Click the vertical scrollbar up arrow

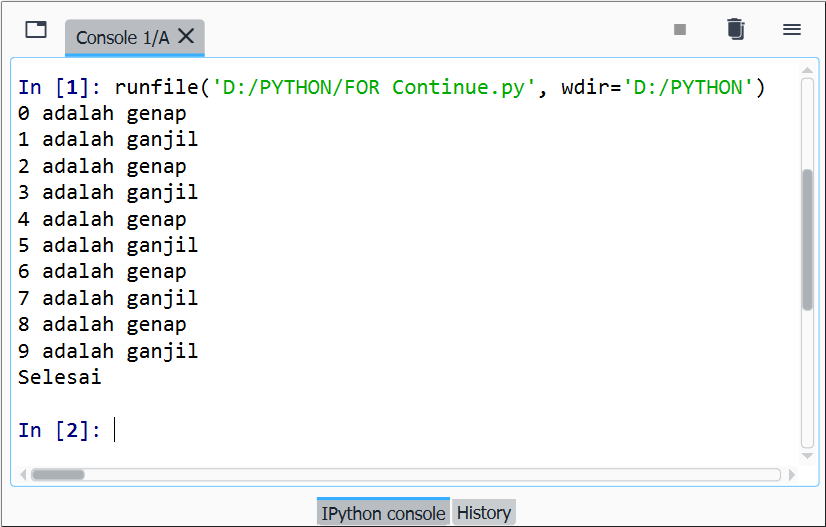pyautogui.click(x=807, y=70)
